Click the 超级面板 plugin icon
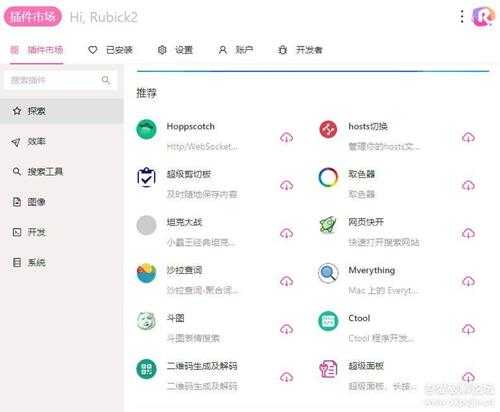This screenshot has width=500, height=412. (328, 369)
